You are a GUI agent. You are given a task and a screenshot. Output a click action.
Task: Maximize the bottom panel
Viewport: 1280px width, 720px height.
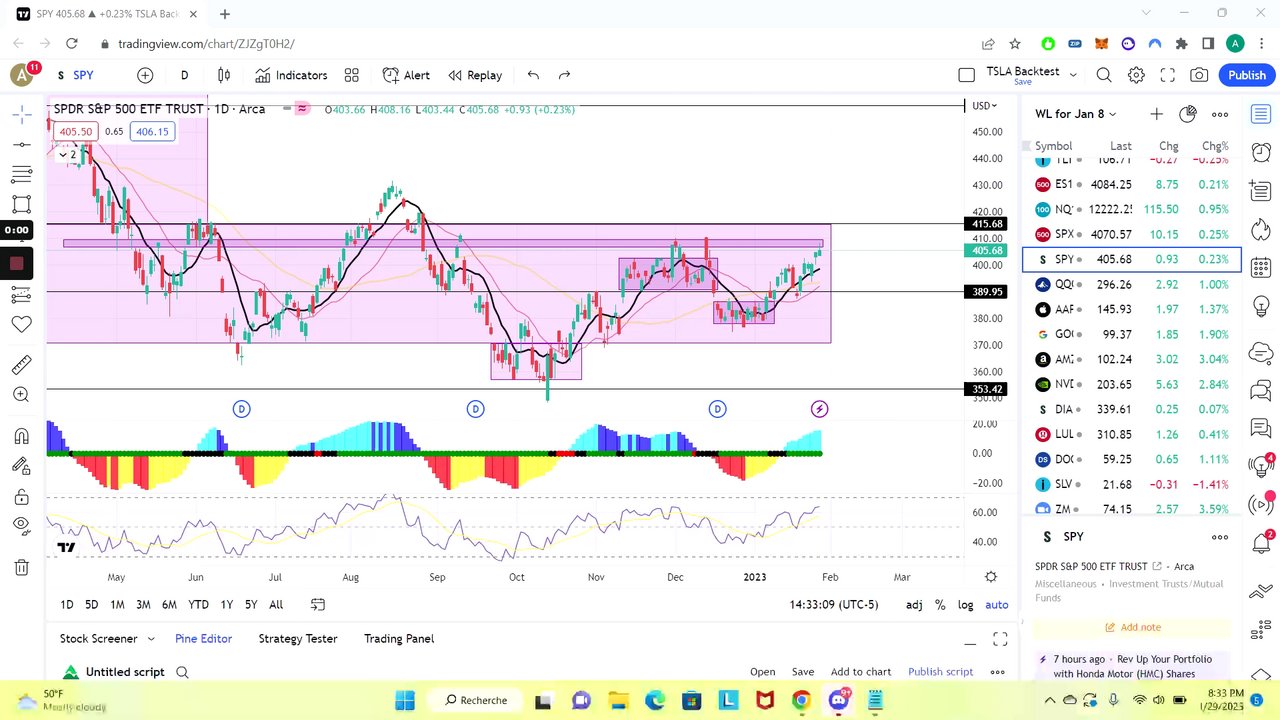1000,640
